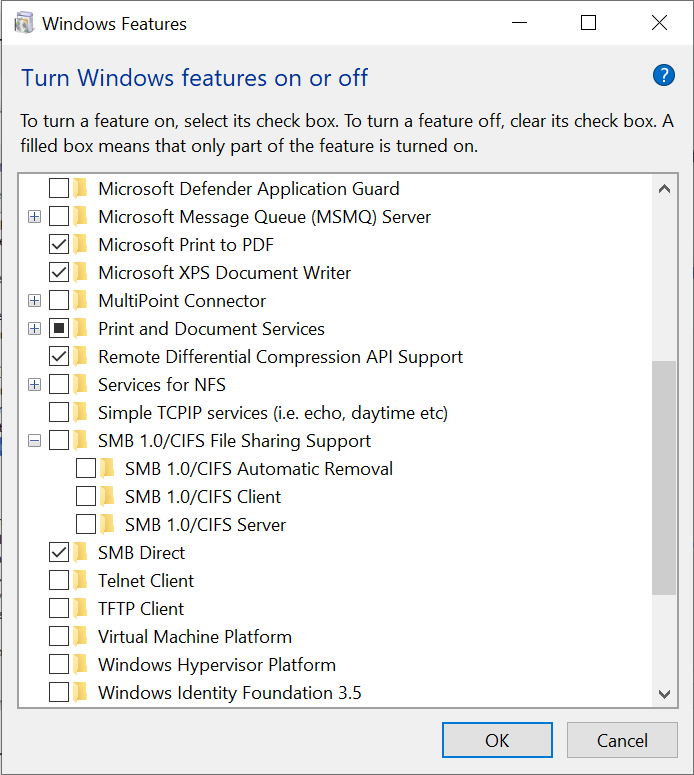Select the Microsoft Print to PDF label

click(x=186, y=245)
